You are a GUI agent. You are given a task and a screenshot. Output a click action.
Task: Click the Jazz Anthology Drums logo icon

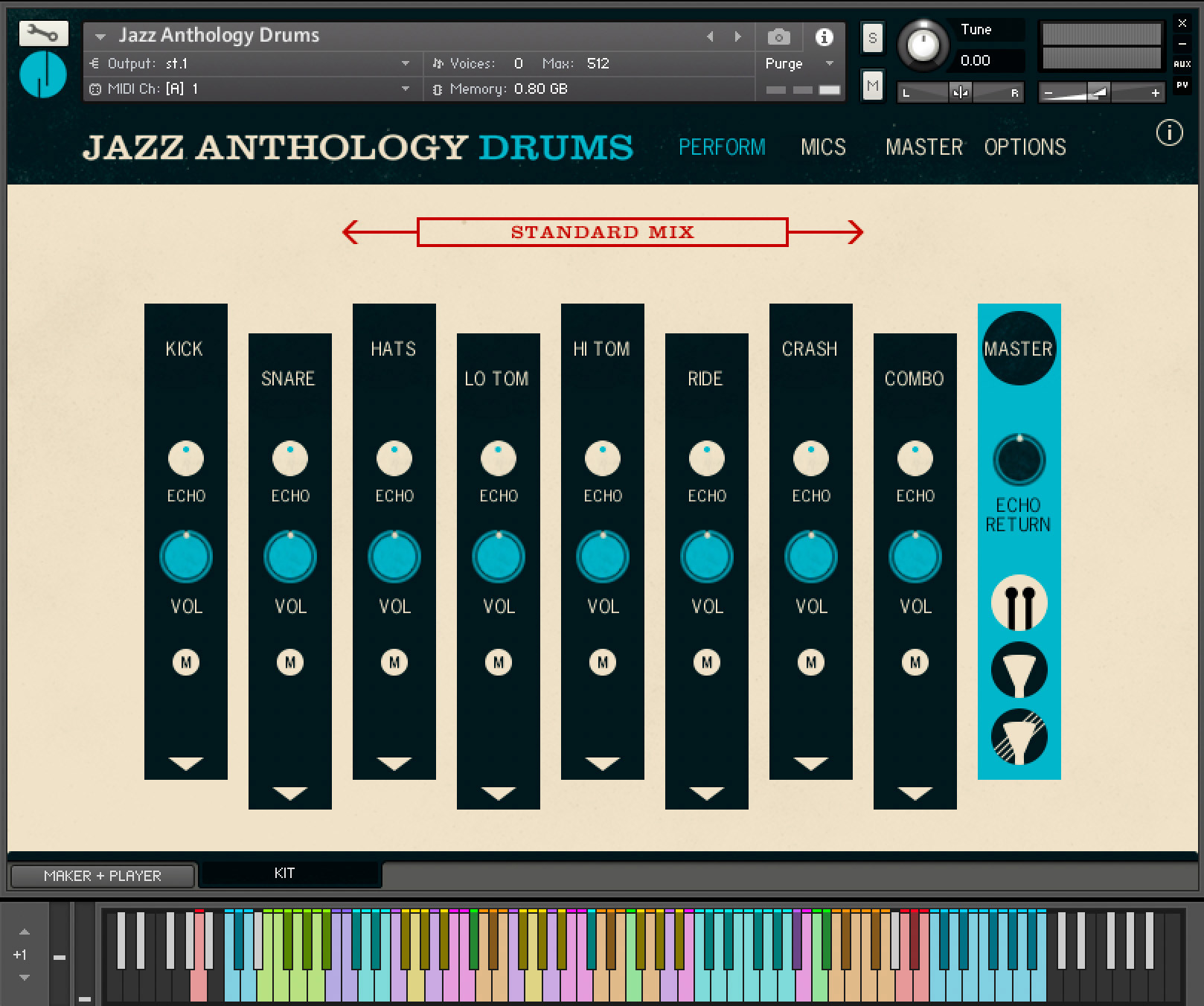[42, 74]
